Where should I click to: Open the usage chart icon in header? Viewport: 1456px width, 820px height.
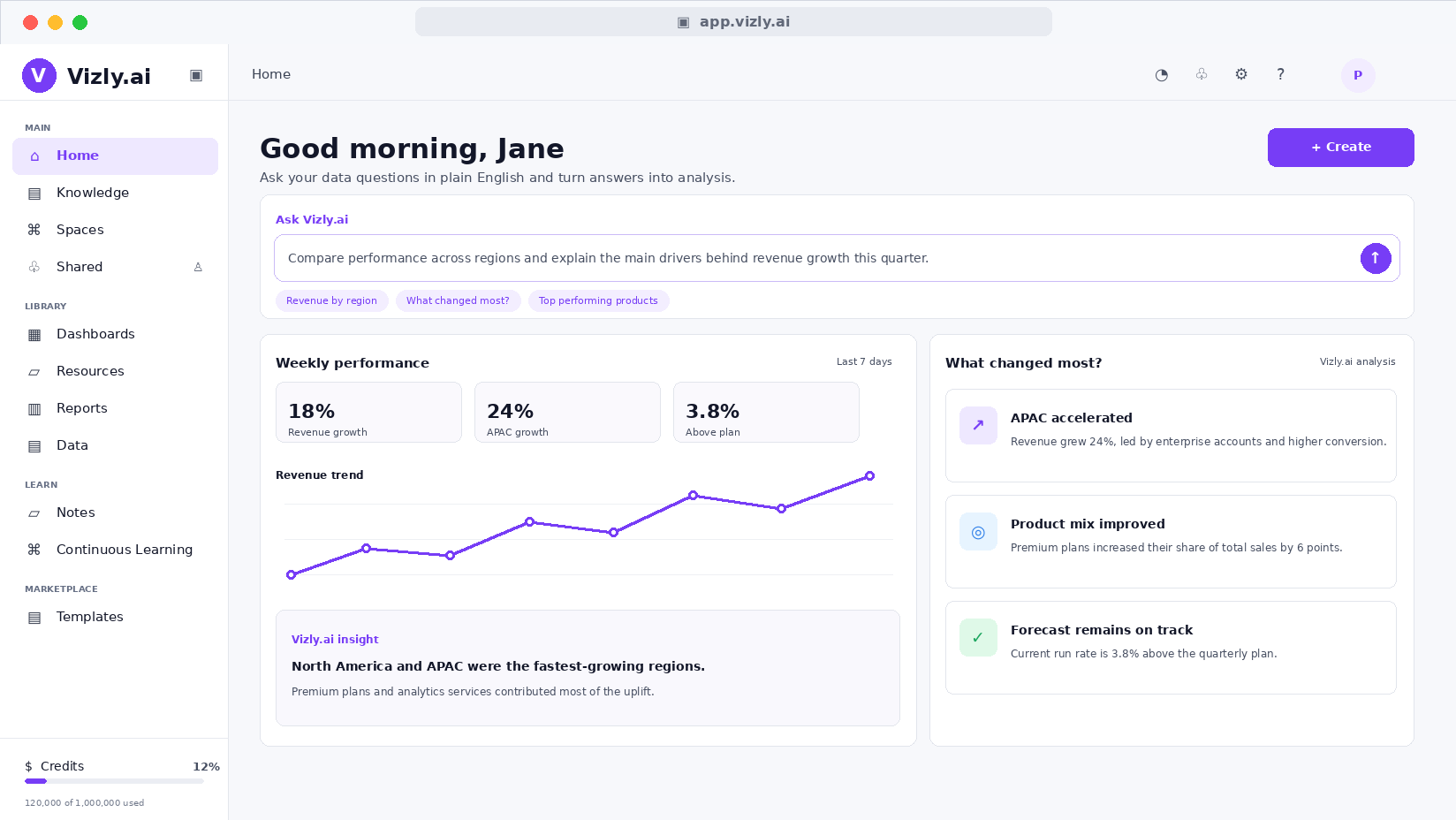coord(1162,75)
